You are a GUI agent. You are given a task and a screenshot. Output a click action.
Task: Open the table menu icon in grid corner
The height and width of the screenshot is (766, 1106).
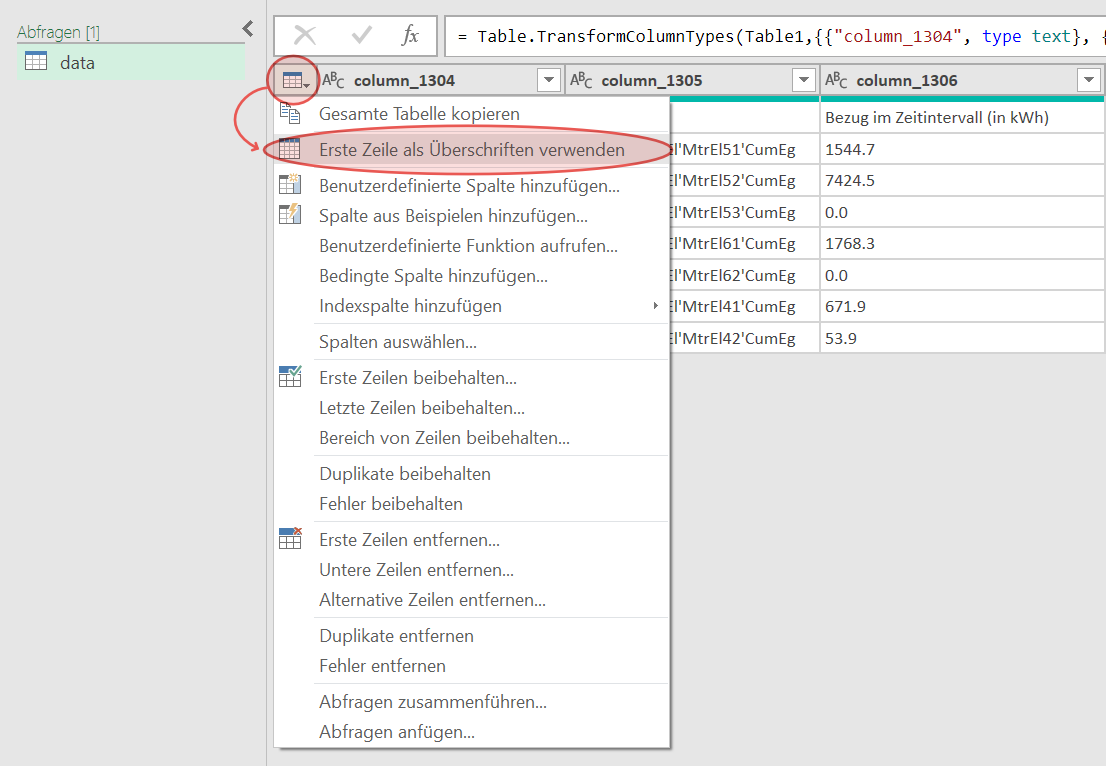(x=295, y=80)
